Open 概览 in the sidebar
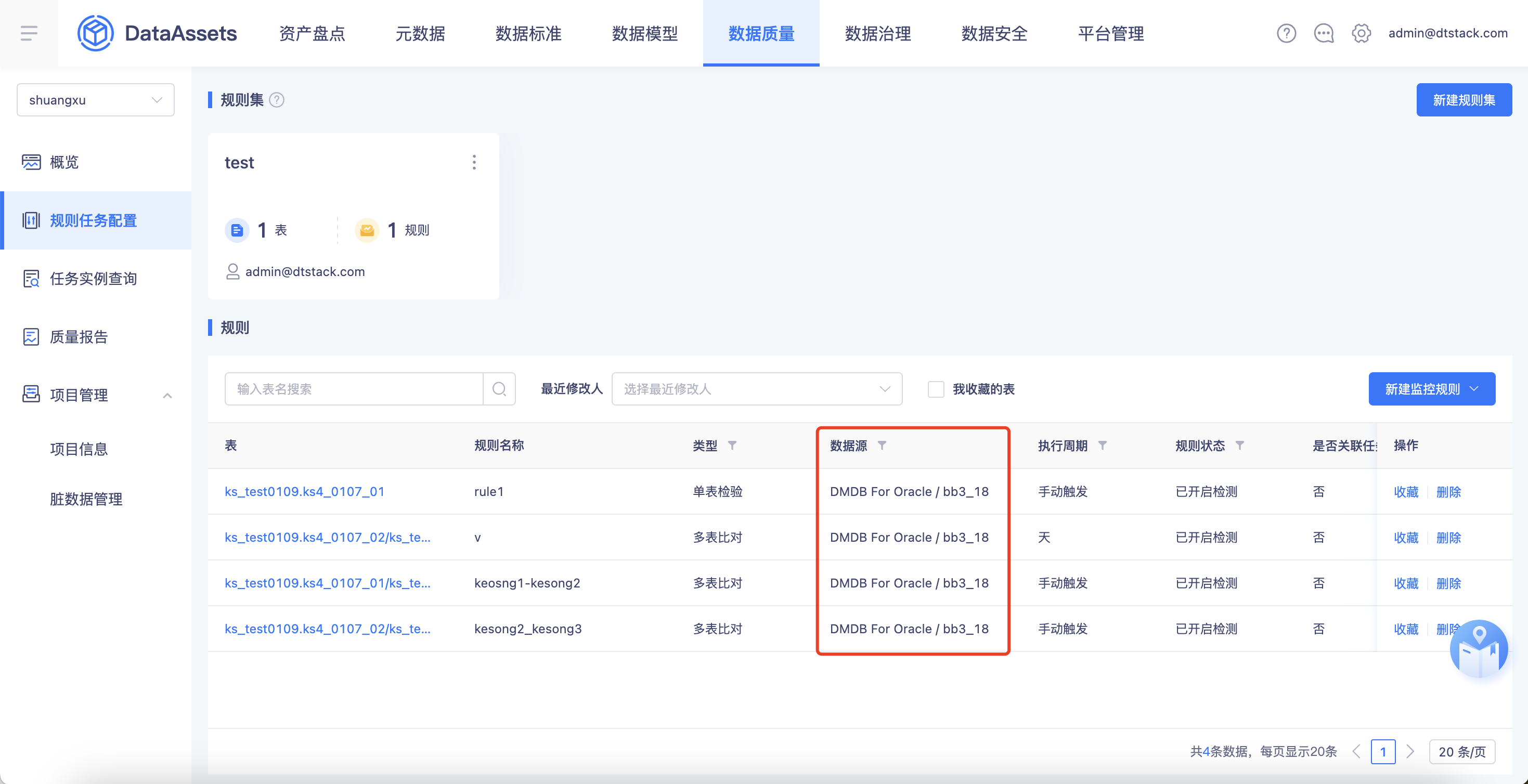1528x784 pixels. click(96, 162)
